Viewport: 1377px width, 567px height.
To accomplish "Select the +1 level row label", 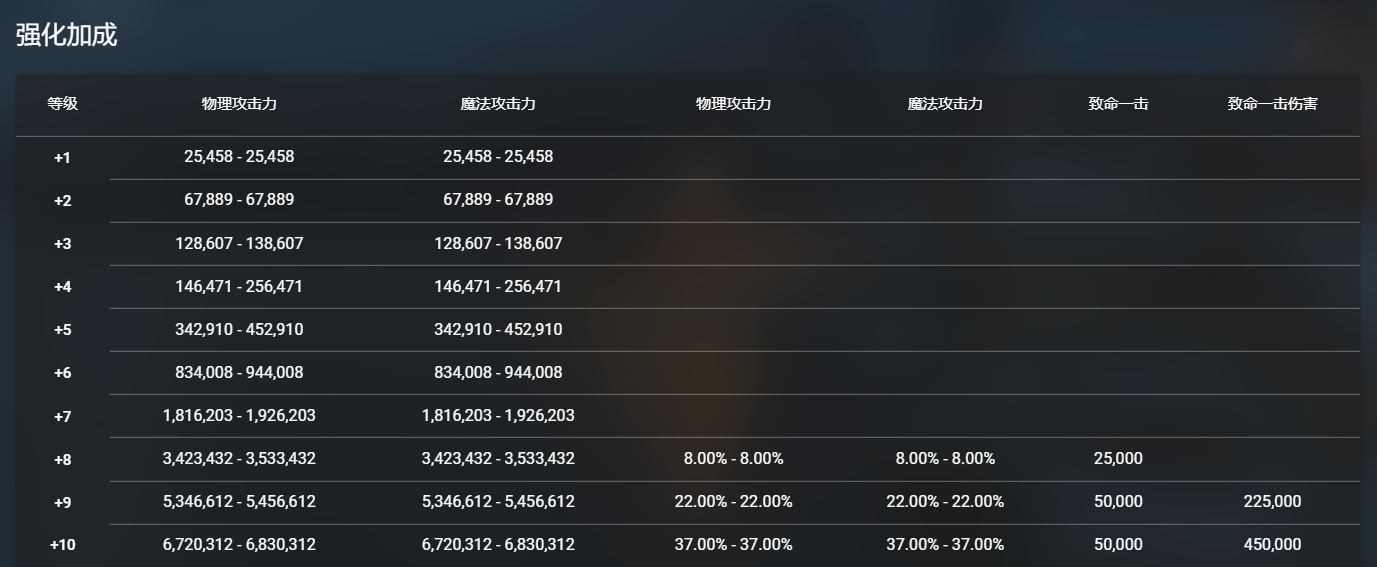I will 62,157.
